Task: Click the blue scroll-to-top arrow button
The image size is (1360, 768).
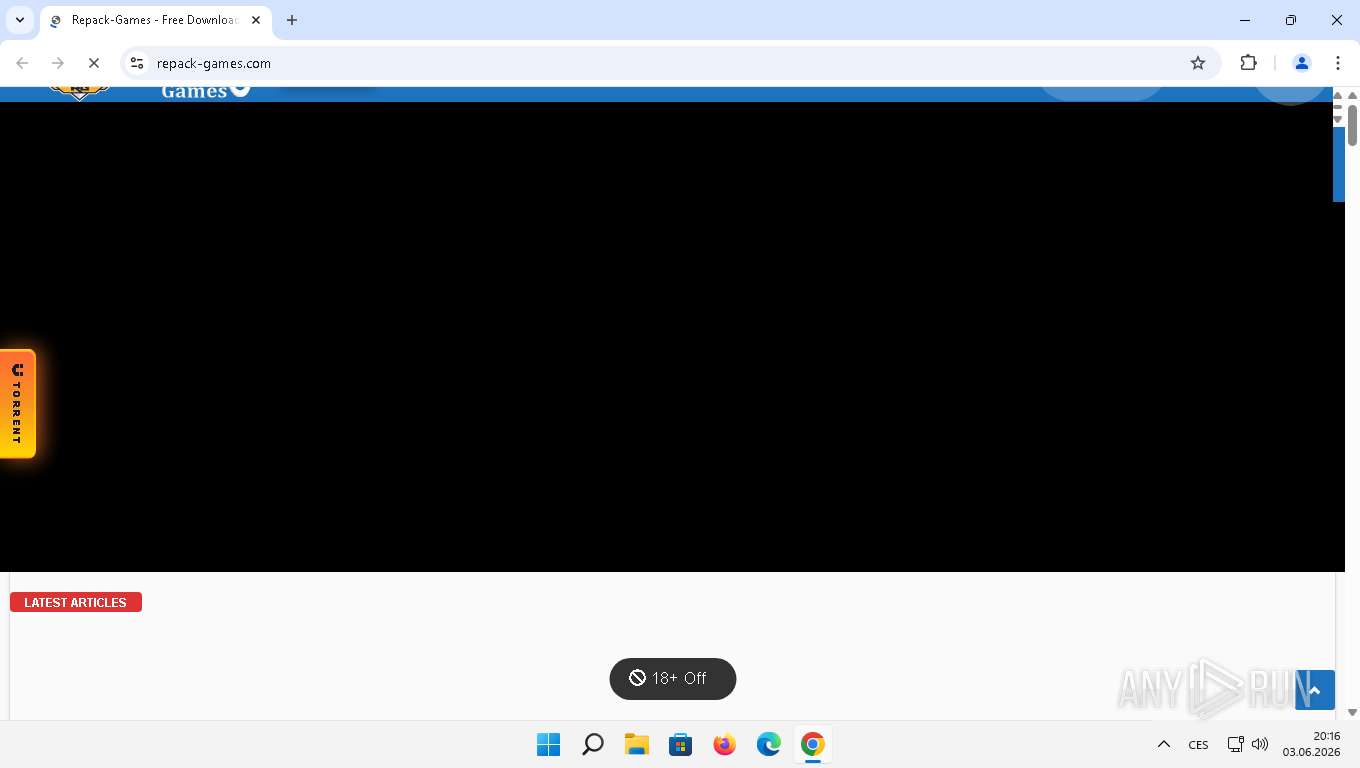Action: click(1315, 690)
